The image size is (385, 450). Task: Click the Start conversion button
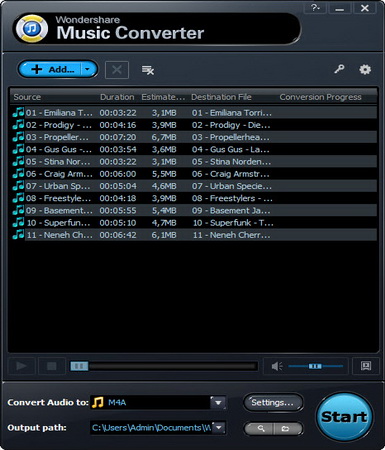(x=344, y=417)
